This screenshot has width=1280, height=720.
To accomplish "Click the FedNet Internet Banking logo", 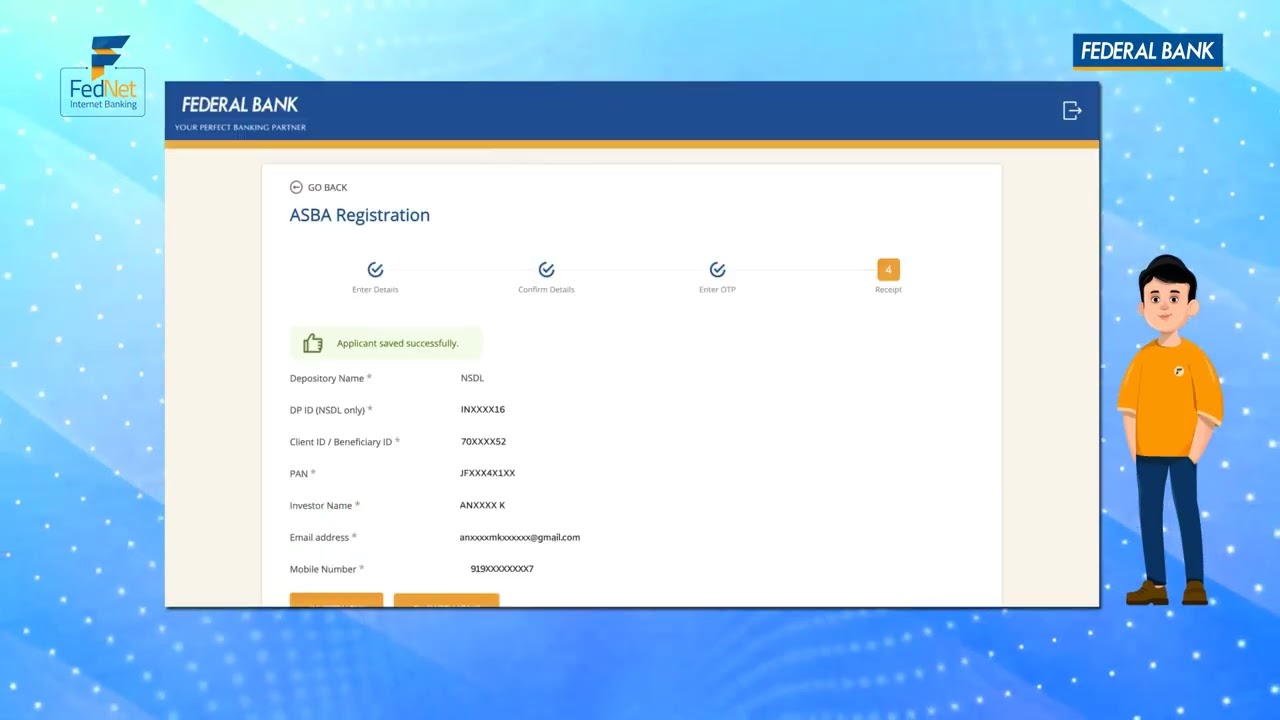I will [x=103, y=77].
